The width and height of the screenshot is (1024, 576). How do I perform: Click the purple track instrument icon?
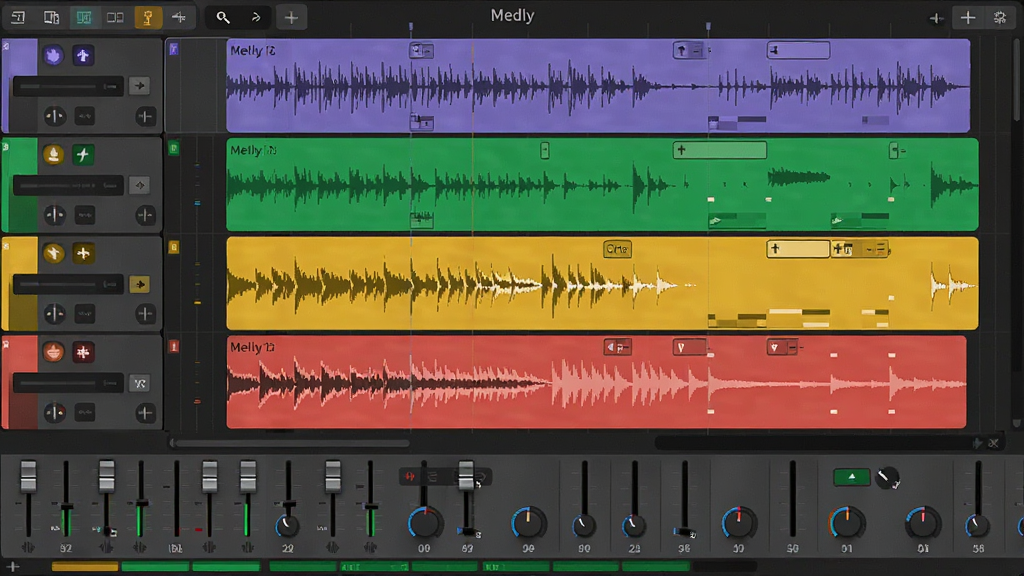pos(54,56)
